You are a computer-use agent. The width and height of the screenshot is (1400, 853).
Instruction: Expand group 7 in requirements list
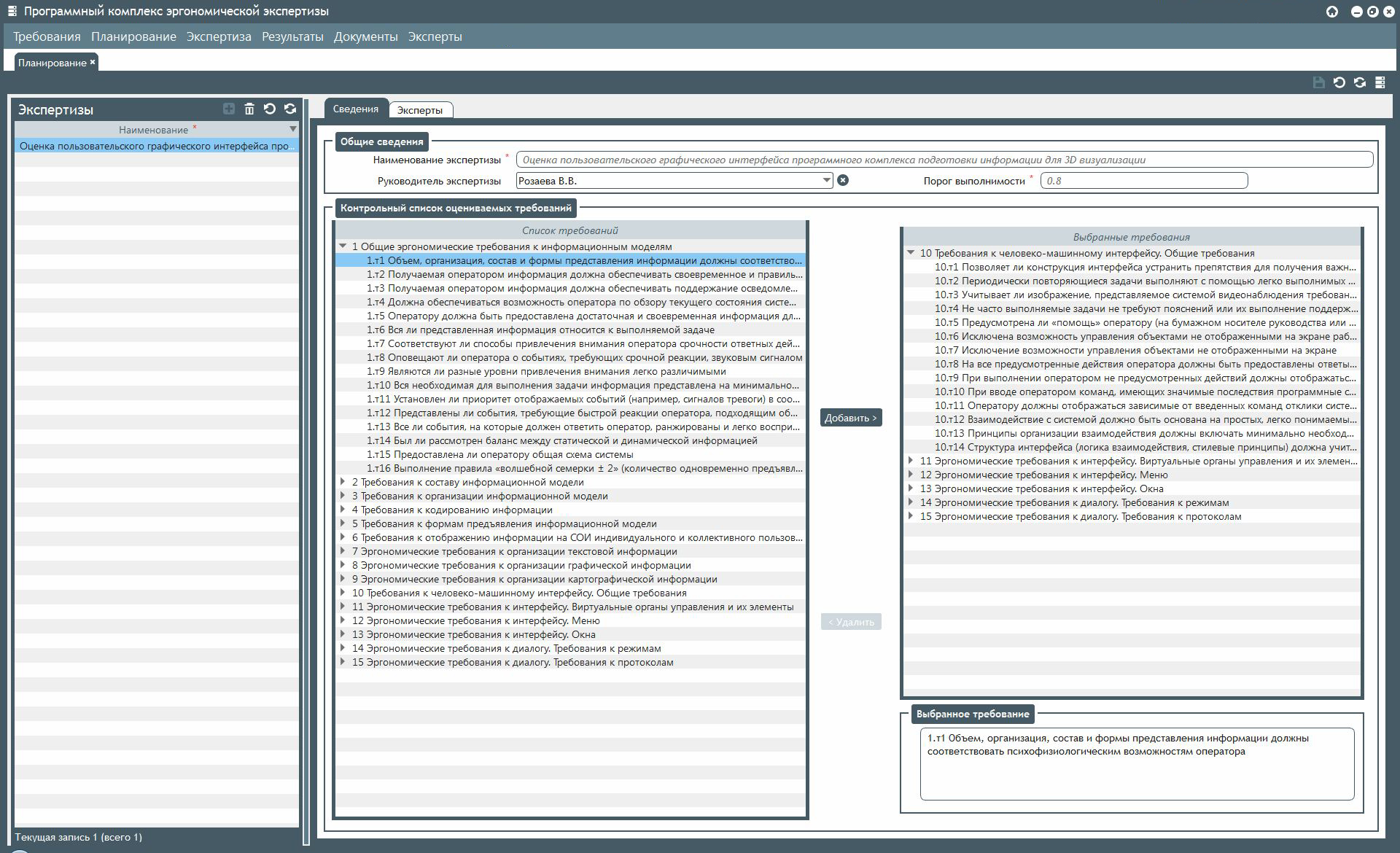pyautogui.click(x=343, y=551)
